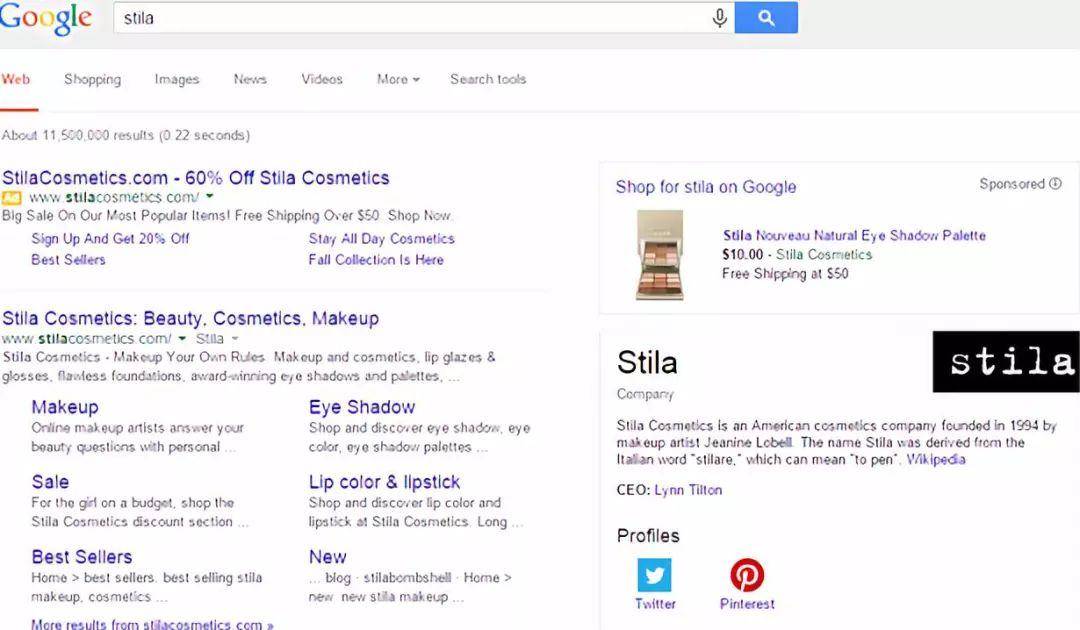Click the Stila company title in knowledge panel

click(x=647, y=362)
